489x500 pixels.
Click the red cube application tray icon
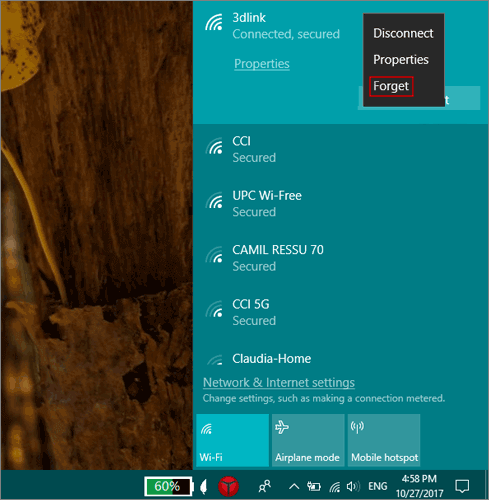click(228, 486)
